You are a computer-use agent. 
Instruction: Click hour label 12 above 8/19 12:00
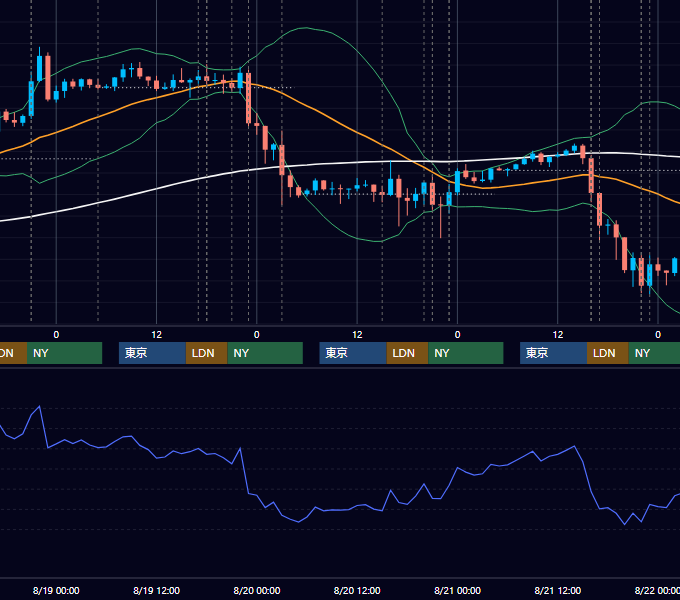coord(157,335)
